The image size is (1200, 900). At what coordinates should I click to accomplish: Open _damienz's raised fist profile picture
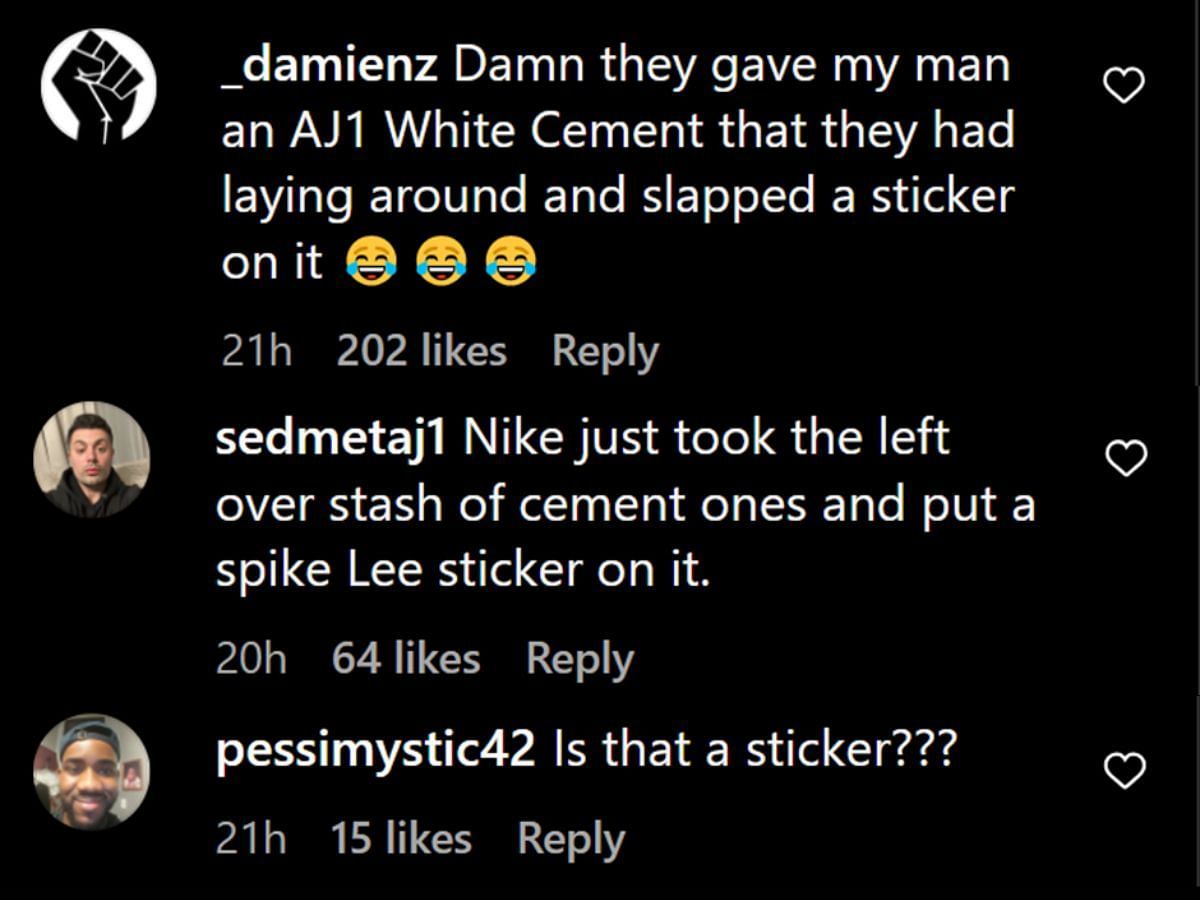coord(98,84)
